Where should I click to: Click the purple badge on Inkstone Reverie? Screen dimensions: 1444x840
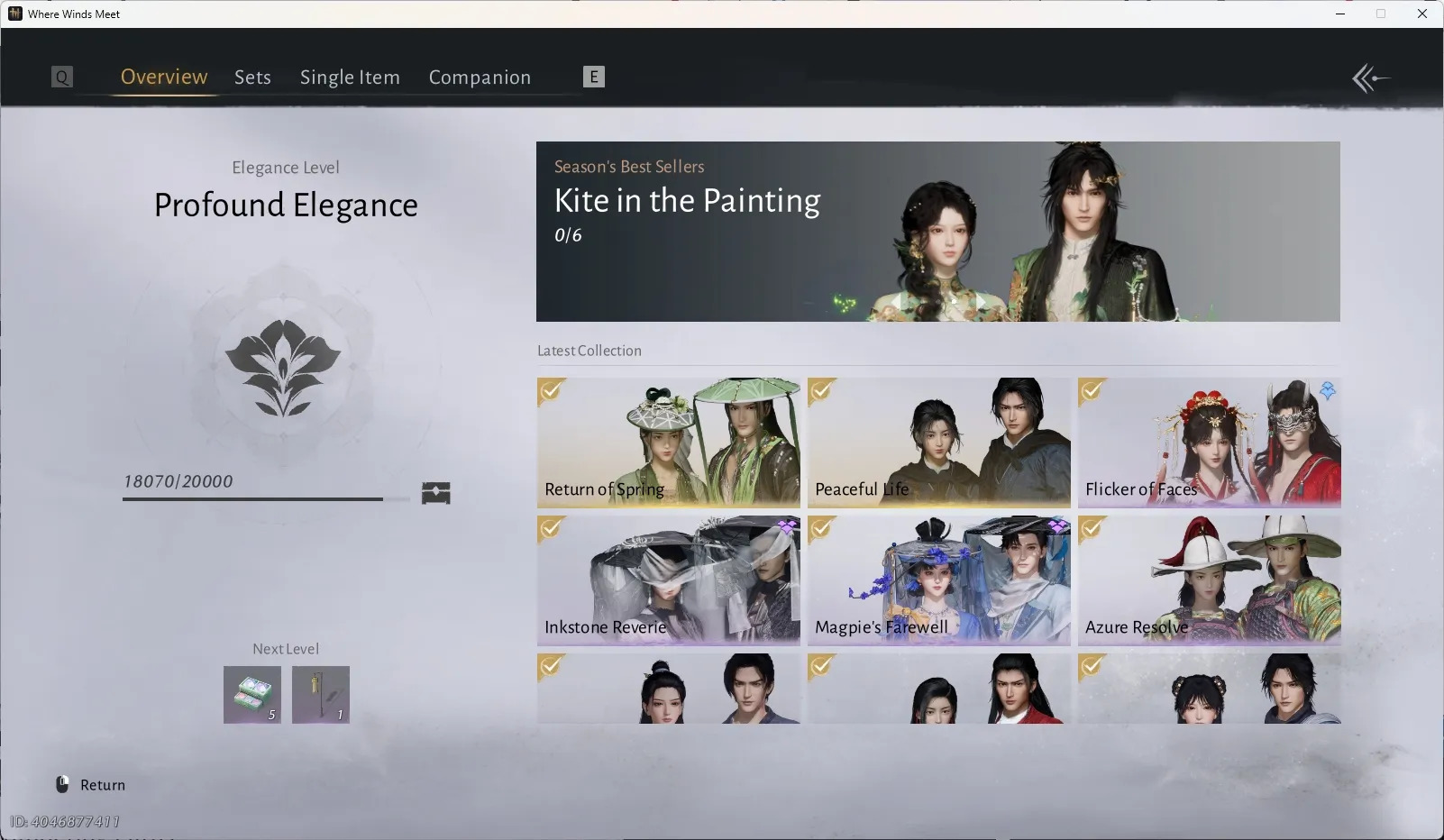[x=787, y=526]
